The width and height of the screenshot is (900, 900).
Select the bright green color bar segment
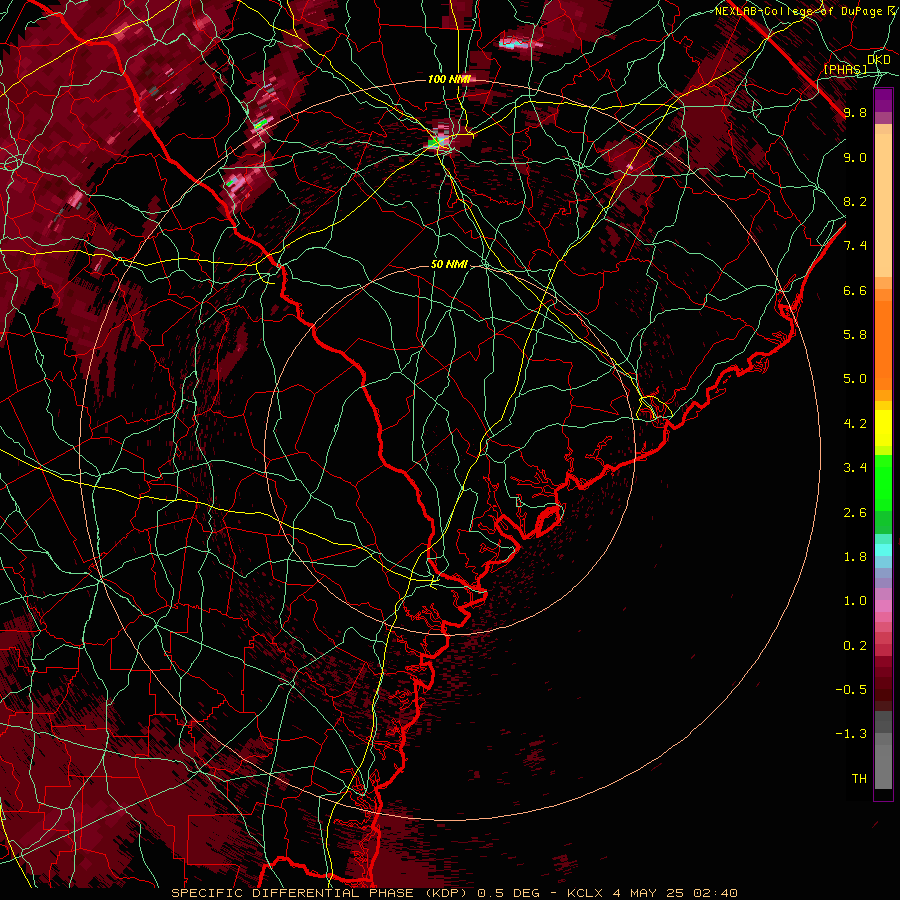click(883, 482)
